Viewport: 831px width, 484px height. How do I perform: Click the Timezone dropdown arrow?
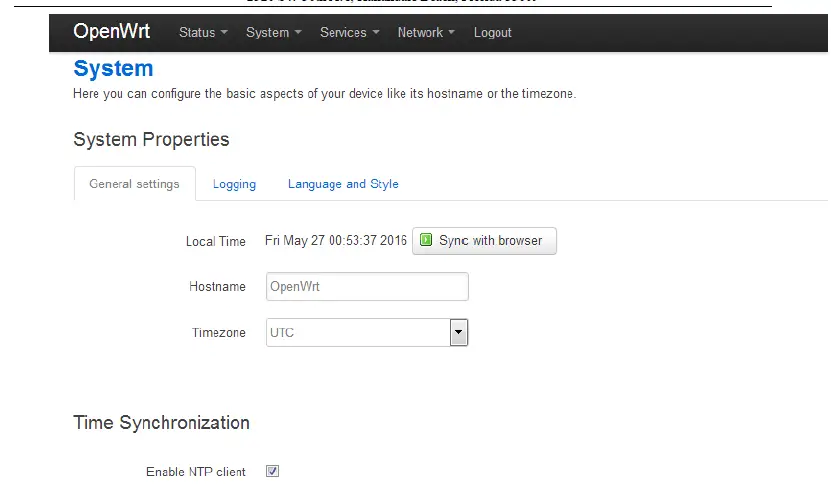point(459,332)
